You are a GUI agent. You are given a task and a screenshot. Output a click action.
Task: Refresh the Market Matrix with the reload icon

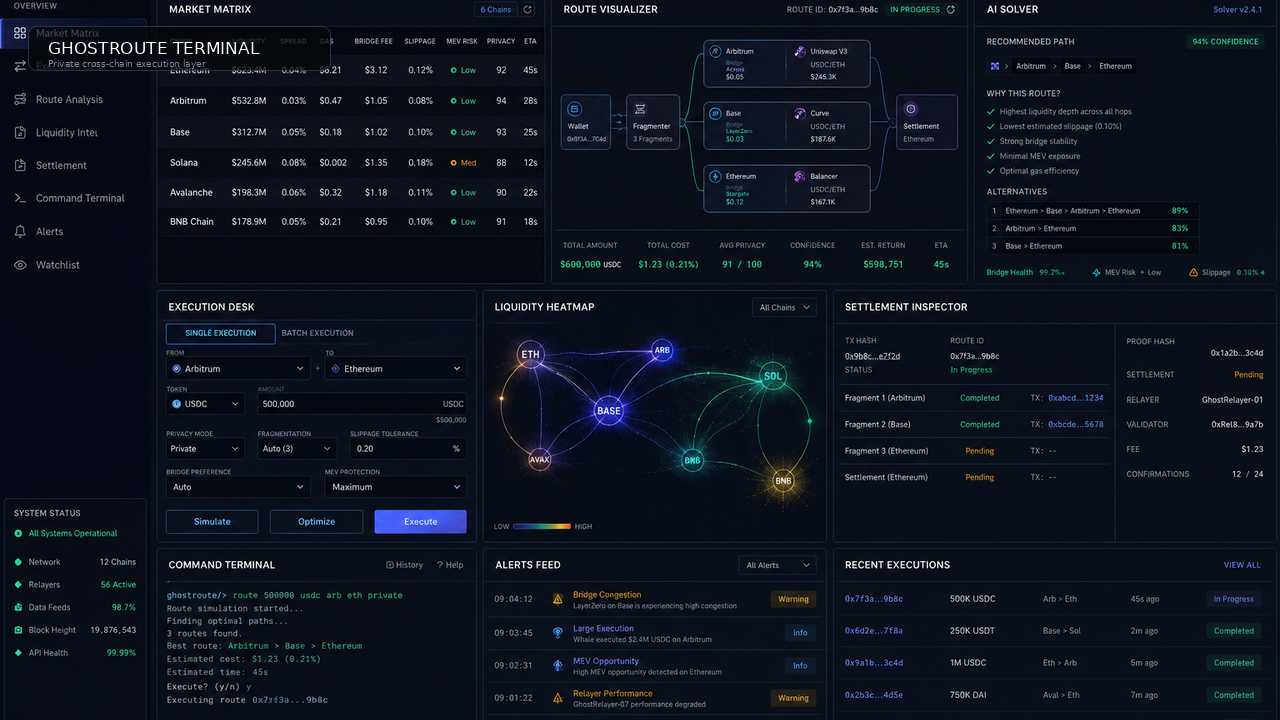[x=528, y=10]
